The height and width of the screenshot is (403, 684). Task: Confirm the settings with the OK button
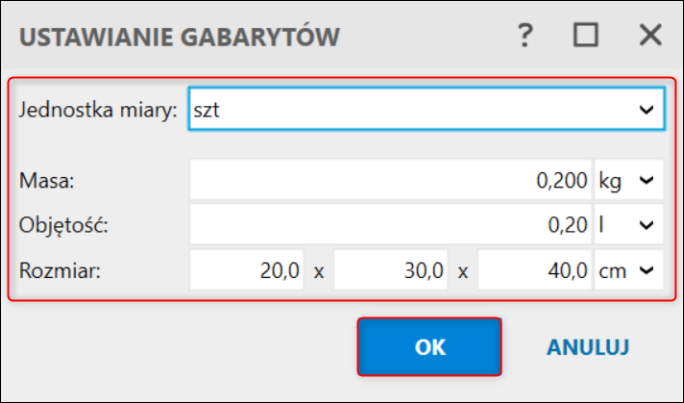coord(430,347)
